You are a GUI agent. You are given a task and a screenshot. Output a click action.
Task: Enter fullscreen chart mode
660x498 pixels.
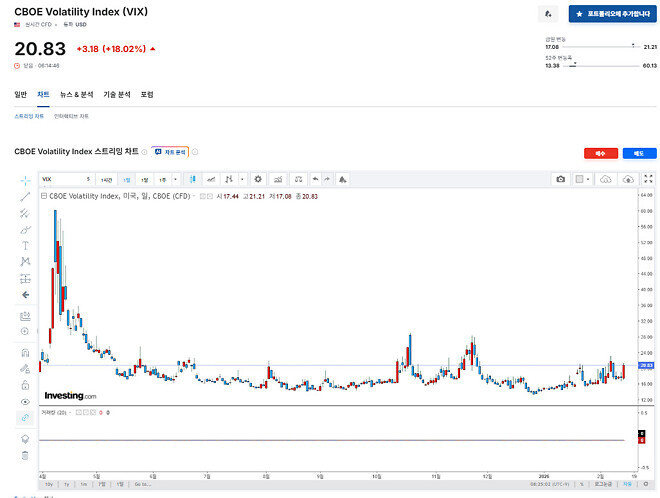[x=650, y=179]
